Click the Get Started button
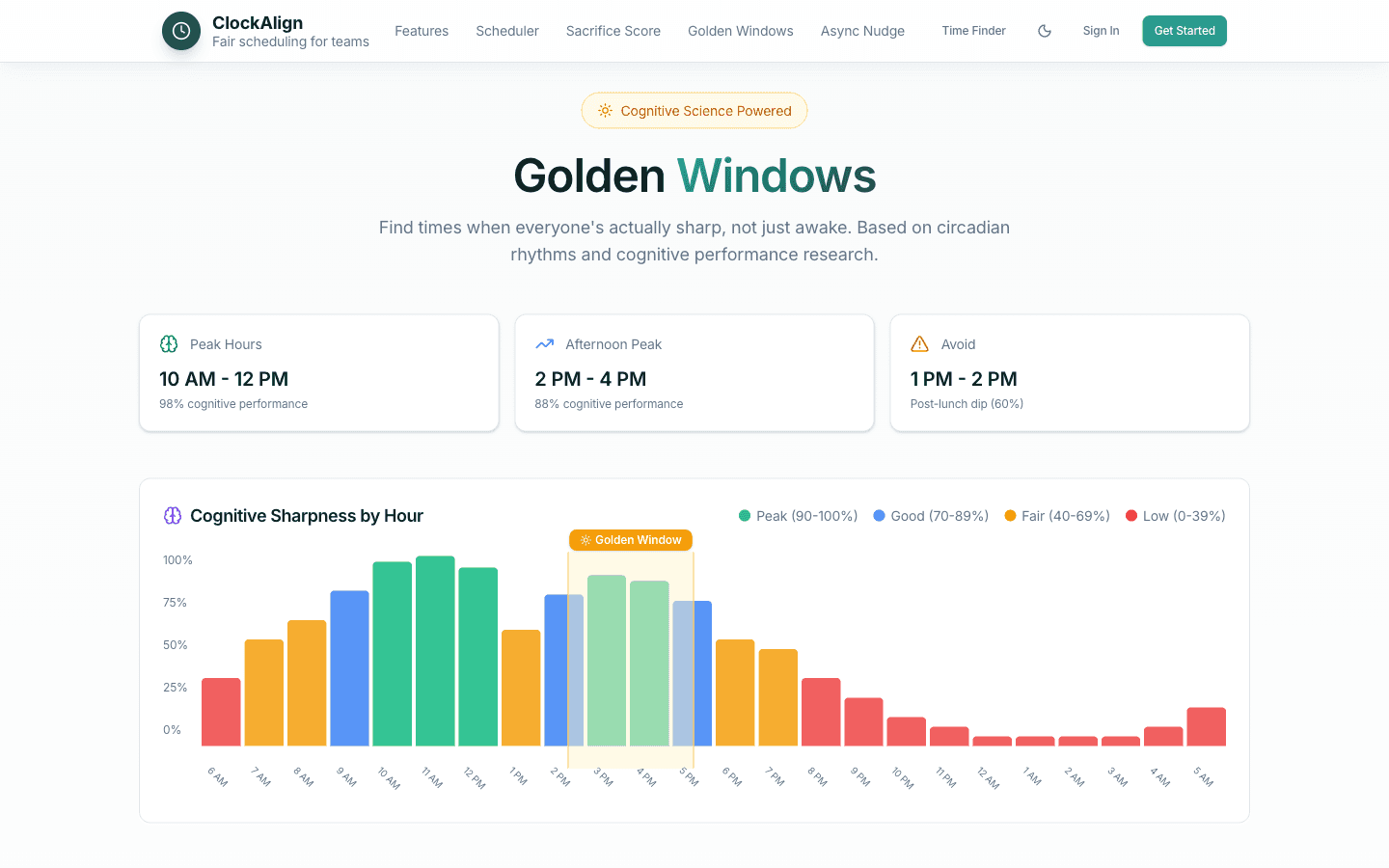Viewport: 1389px width, 868px height. point(1184,30)
